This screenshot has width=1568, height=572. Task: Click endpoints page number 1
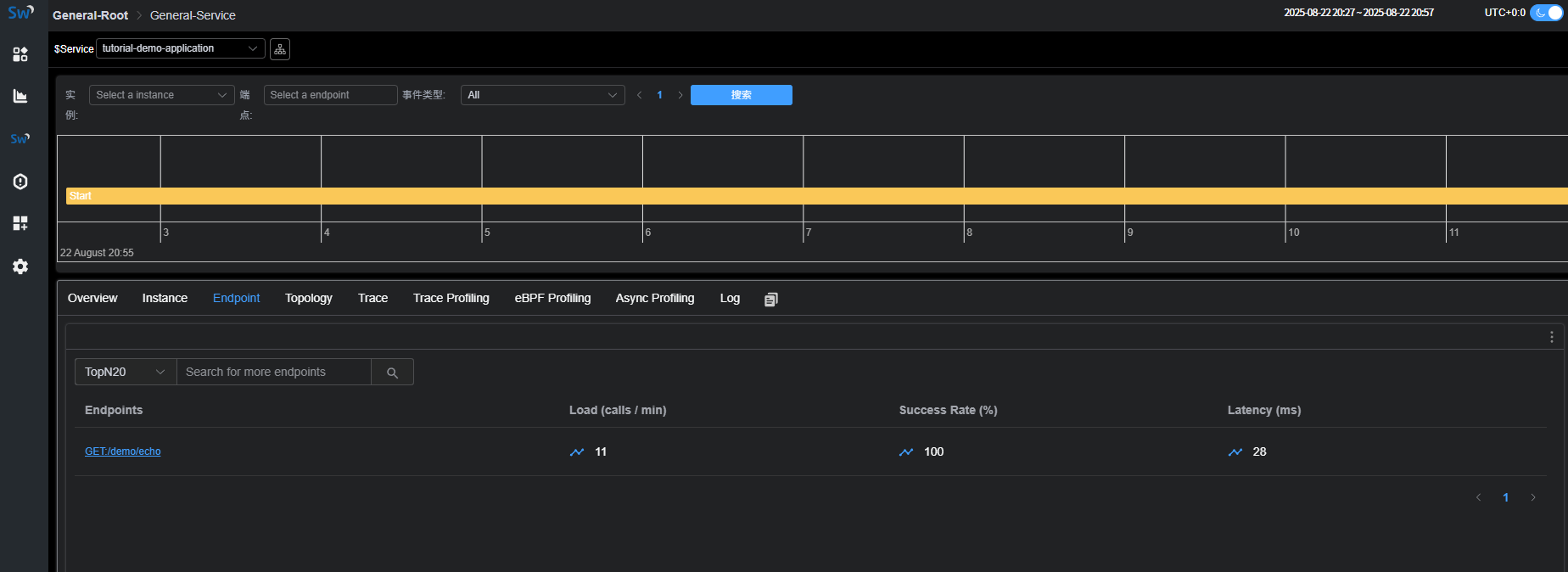(1506, 497)
